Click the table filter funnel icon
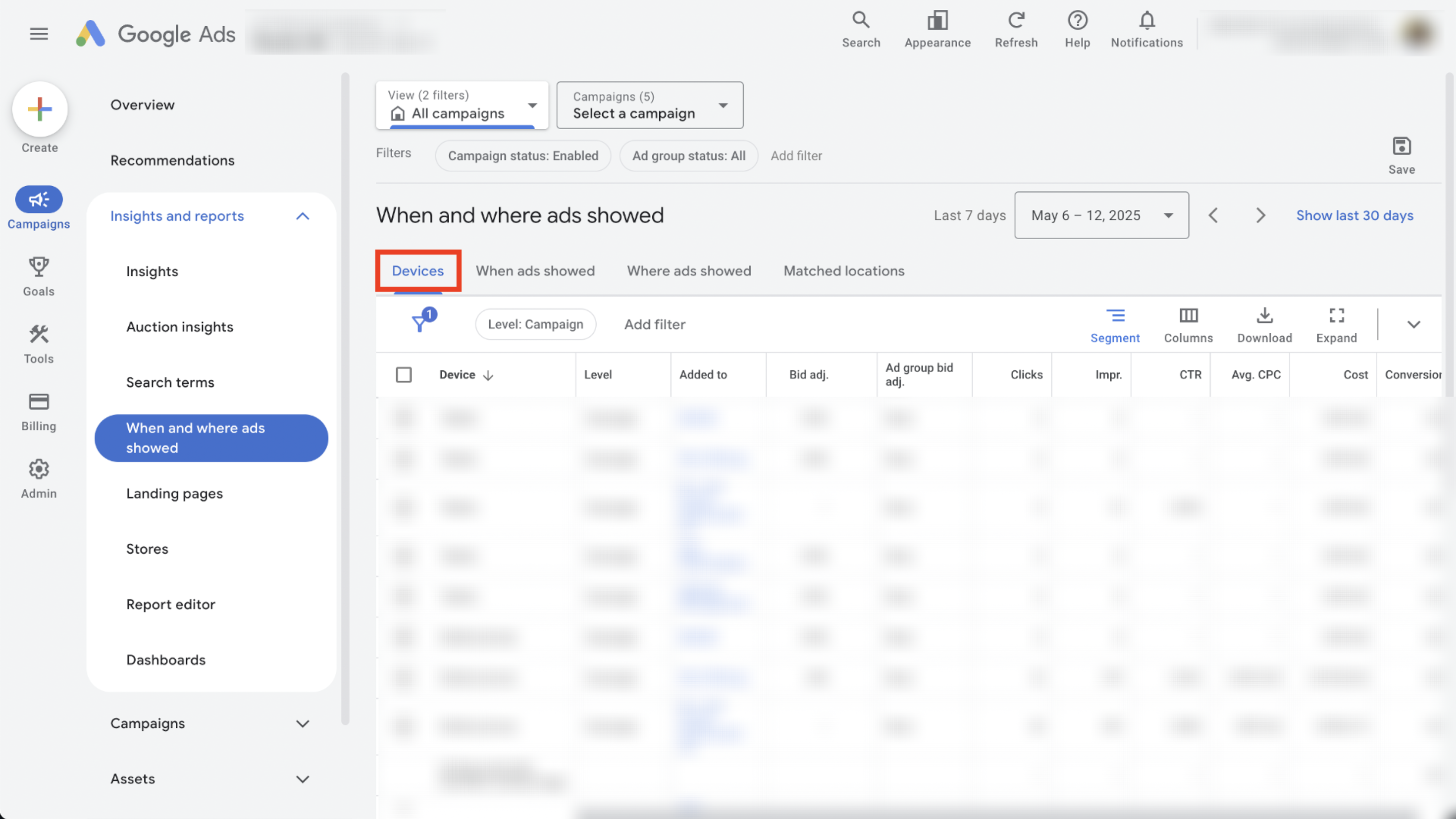Viewport: 1456px width, 819px height. click(x=419, y=323)
